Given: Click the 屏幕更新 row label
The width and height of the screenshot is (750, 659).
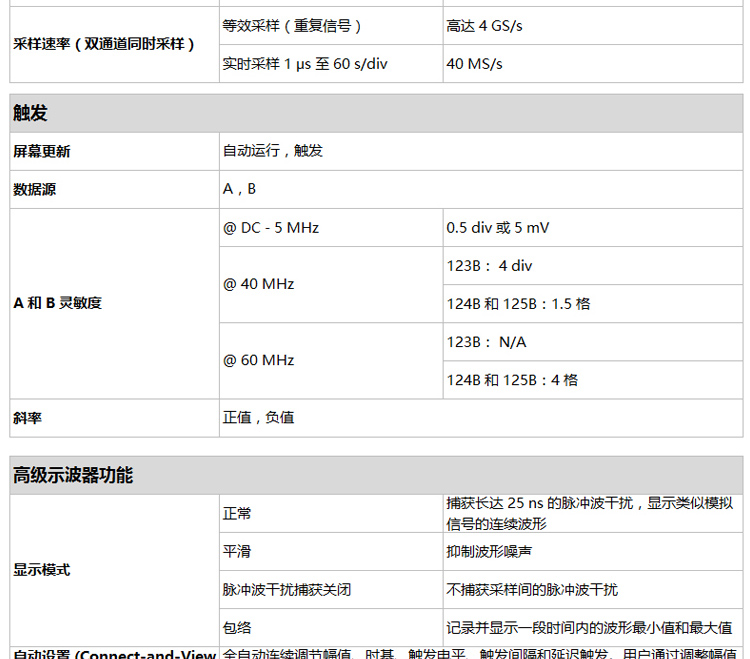Looking at the screenshot, I should [42, 151].
